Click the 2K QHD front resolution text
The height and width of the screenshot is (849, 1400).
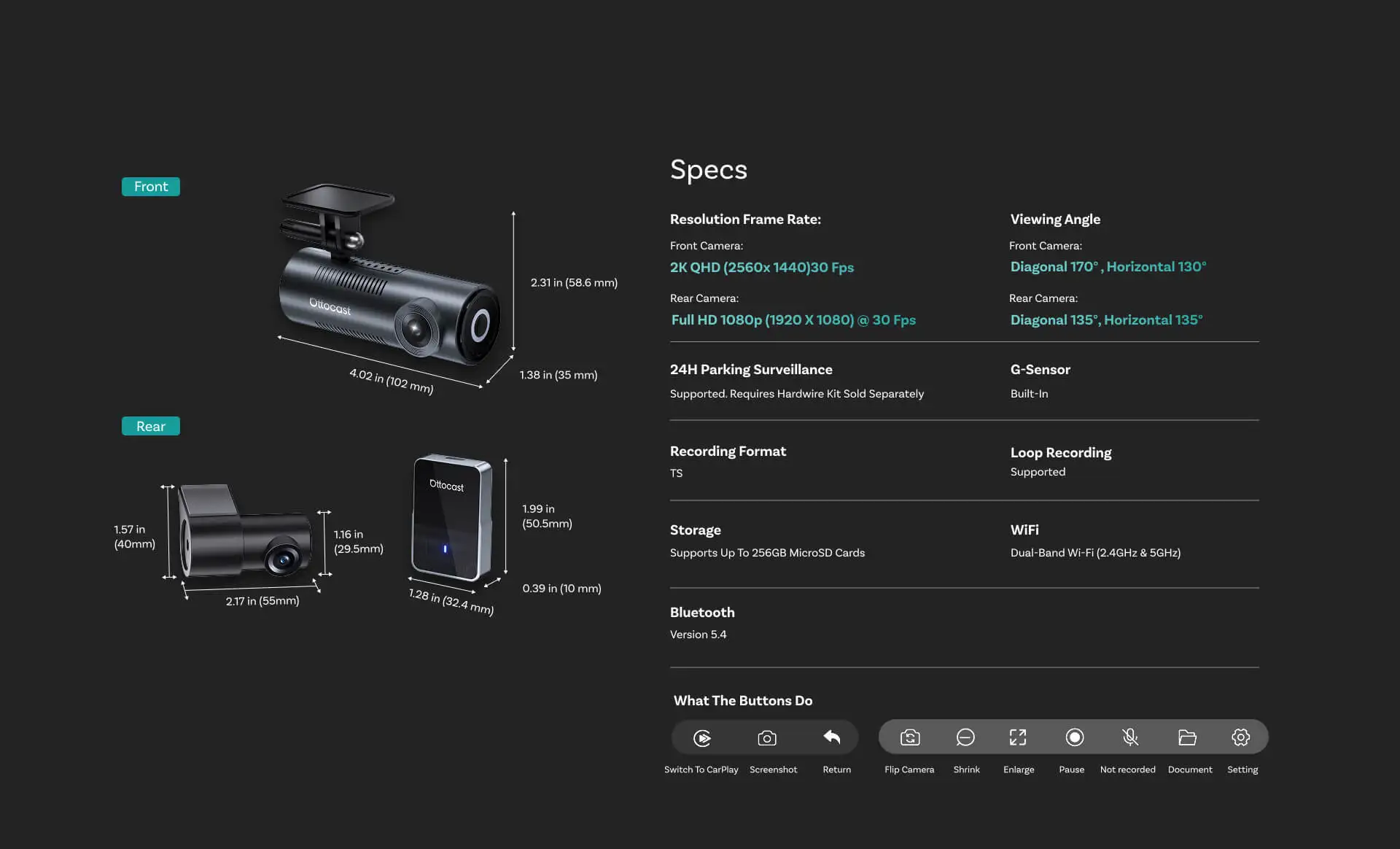click(762, 267)
